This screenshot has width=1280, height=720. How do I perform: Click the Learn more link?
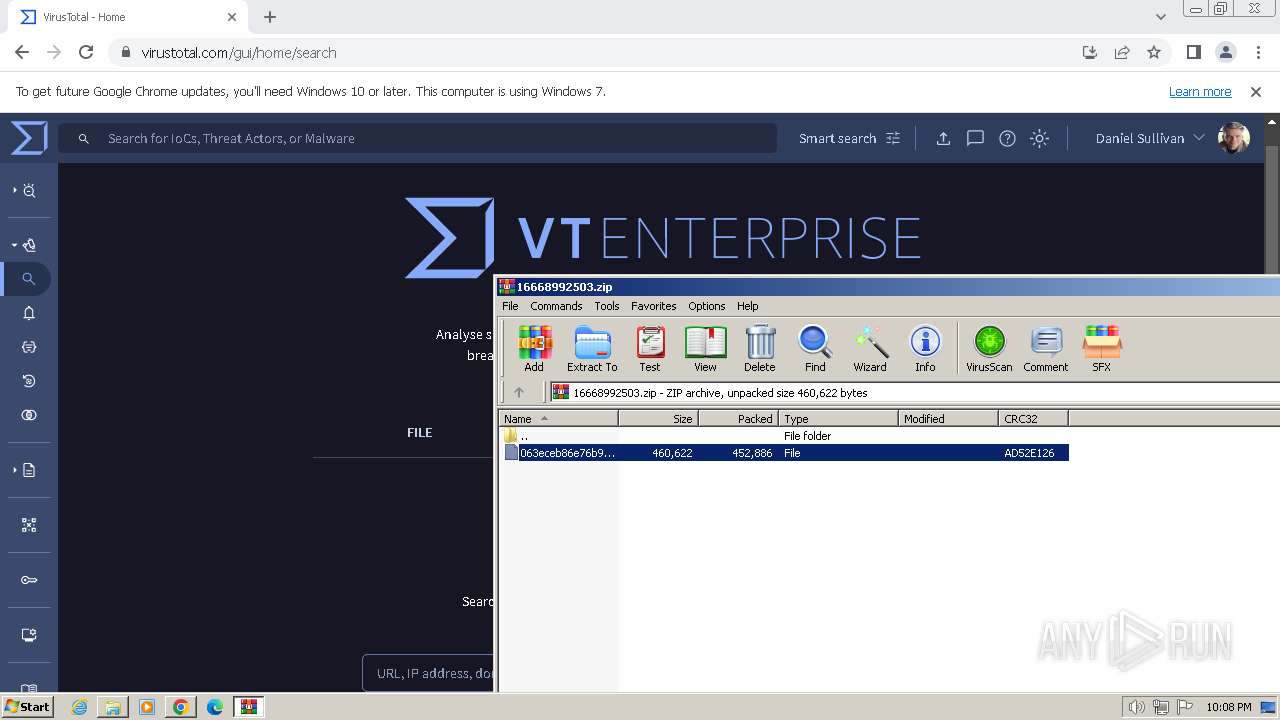click(1200, 91)
